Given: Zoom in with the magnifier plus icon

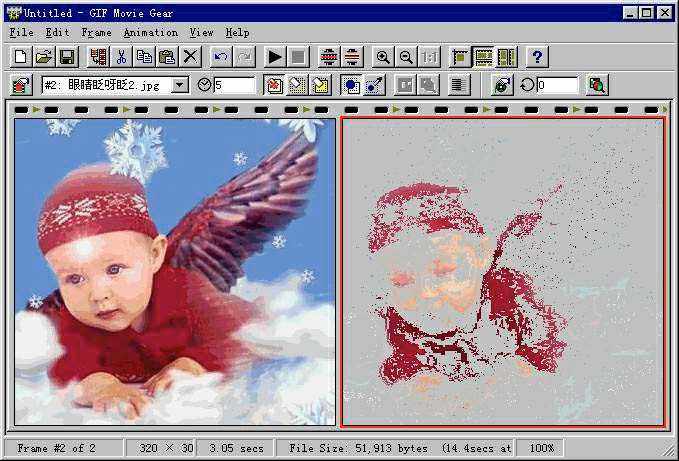Looking at the screenshot, I should coord(383,58).
